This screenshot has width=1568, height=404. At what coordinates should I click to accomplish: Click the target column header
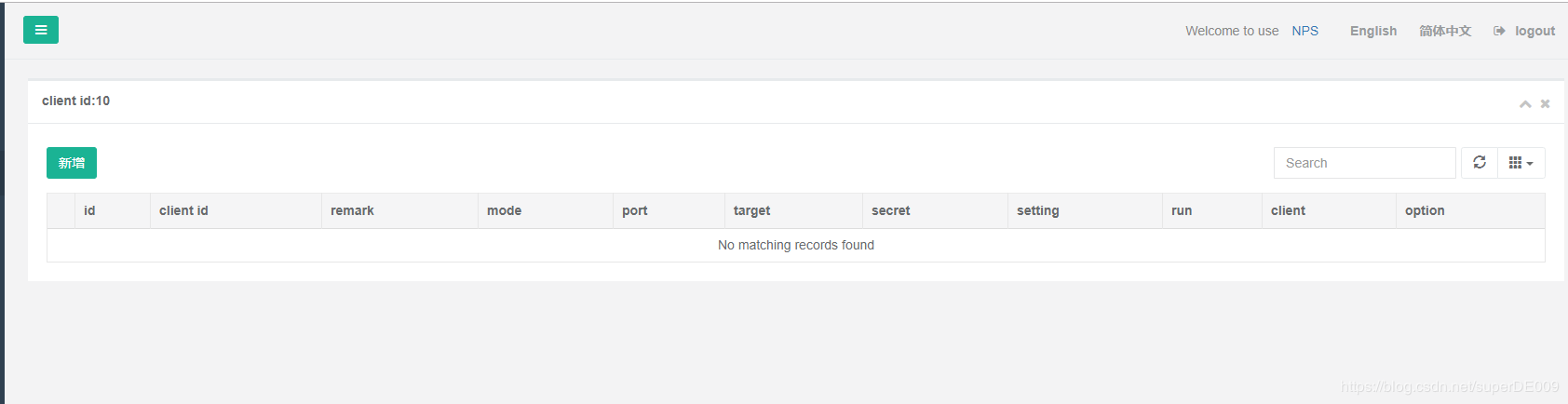coord(751,210)
